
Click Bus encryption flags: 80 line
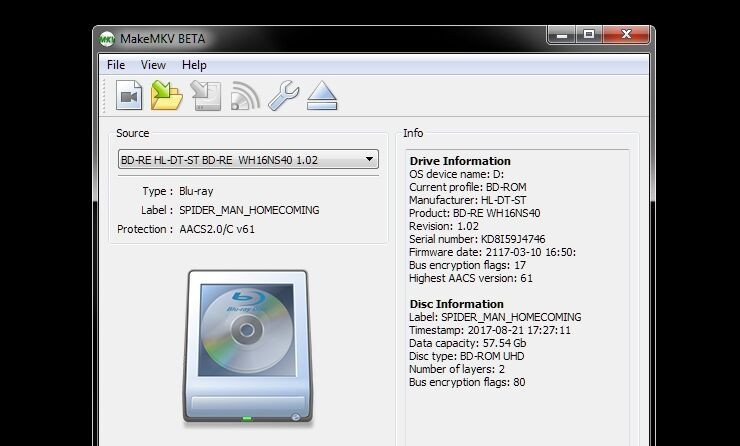point(467,382)
